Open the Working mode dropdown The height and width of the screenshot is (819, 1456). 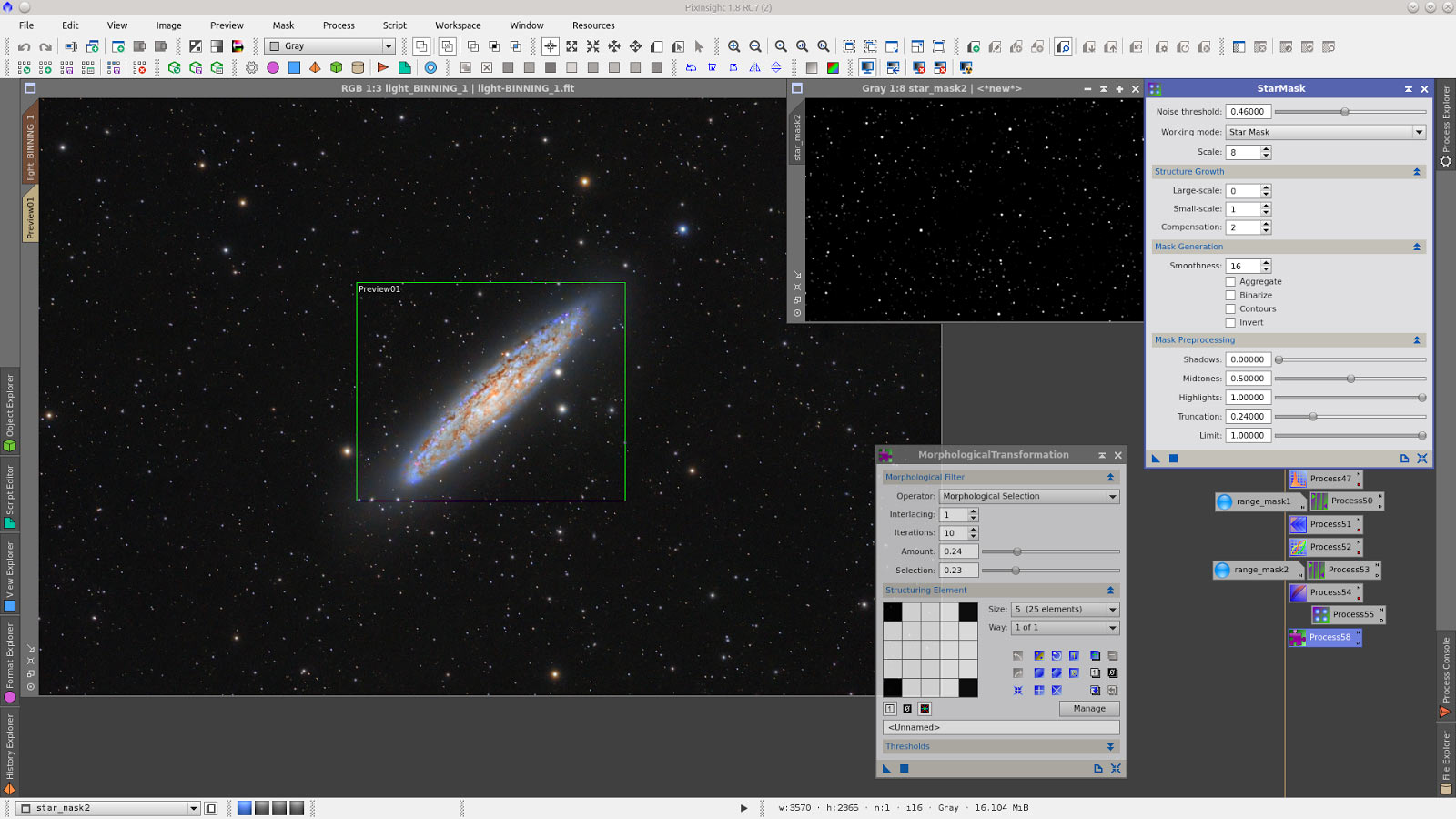click(1418, 131)
